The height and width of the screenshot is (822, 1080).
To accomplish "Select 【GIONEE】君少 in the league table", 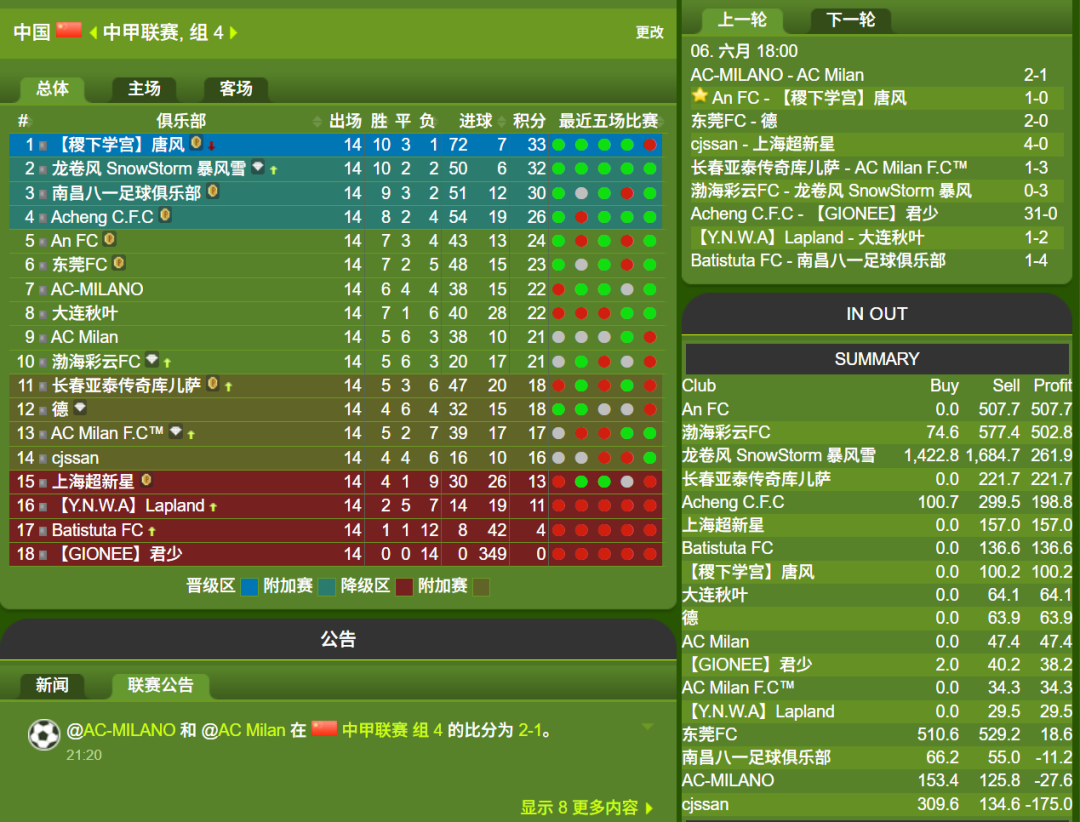I will [117, 554].
